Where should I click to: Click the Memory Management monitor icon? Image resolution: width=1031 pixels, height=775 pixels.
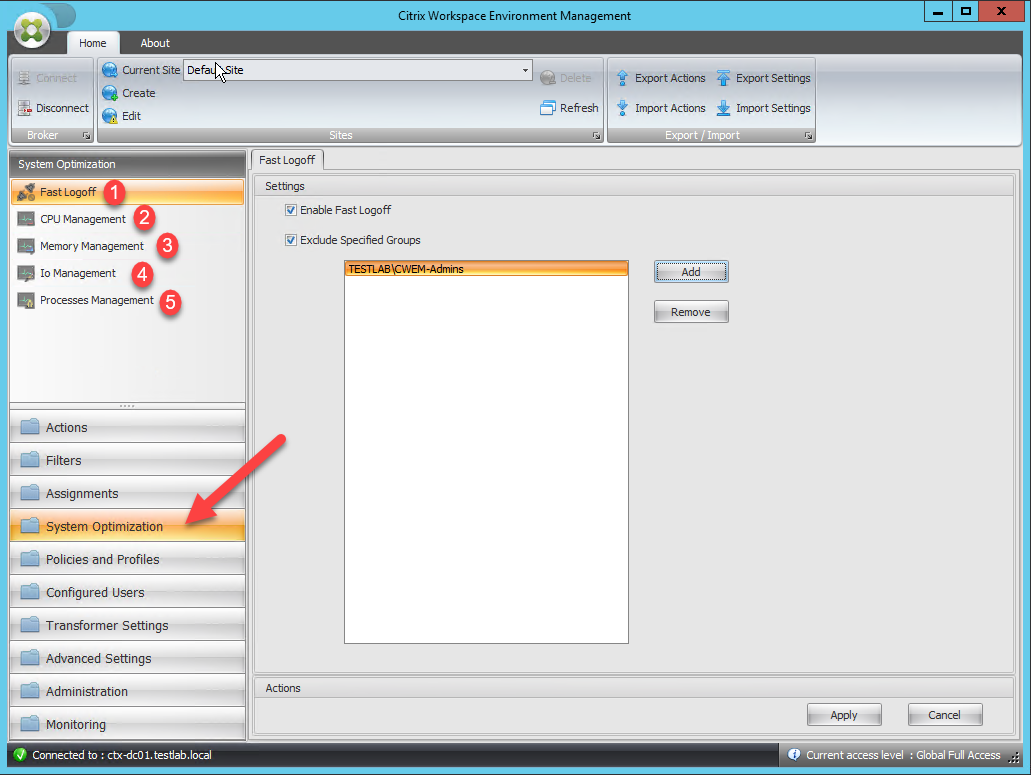coord(26,246)
